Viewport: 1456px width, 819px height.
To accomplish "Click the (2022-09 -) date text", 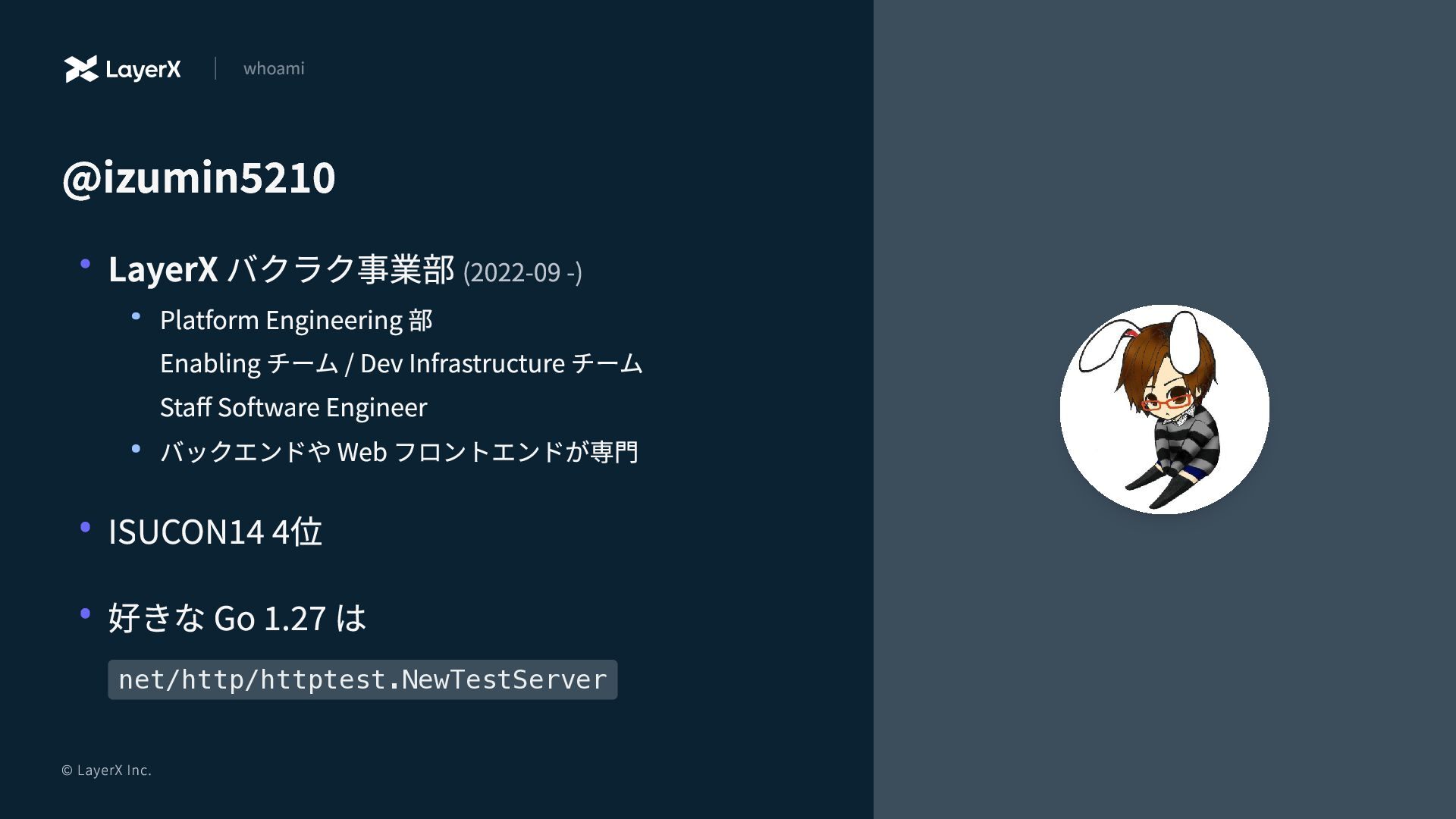I will click(522, 272).
